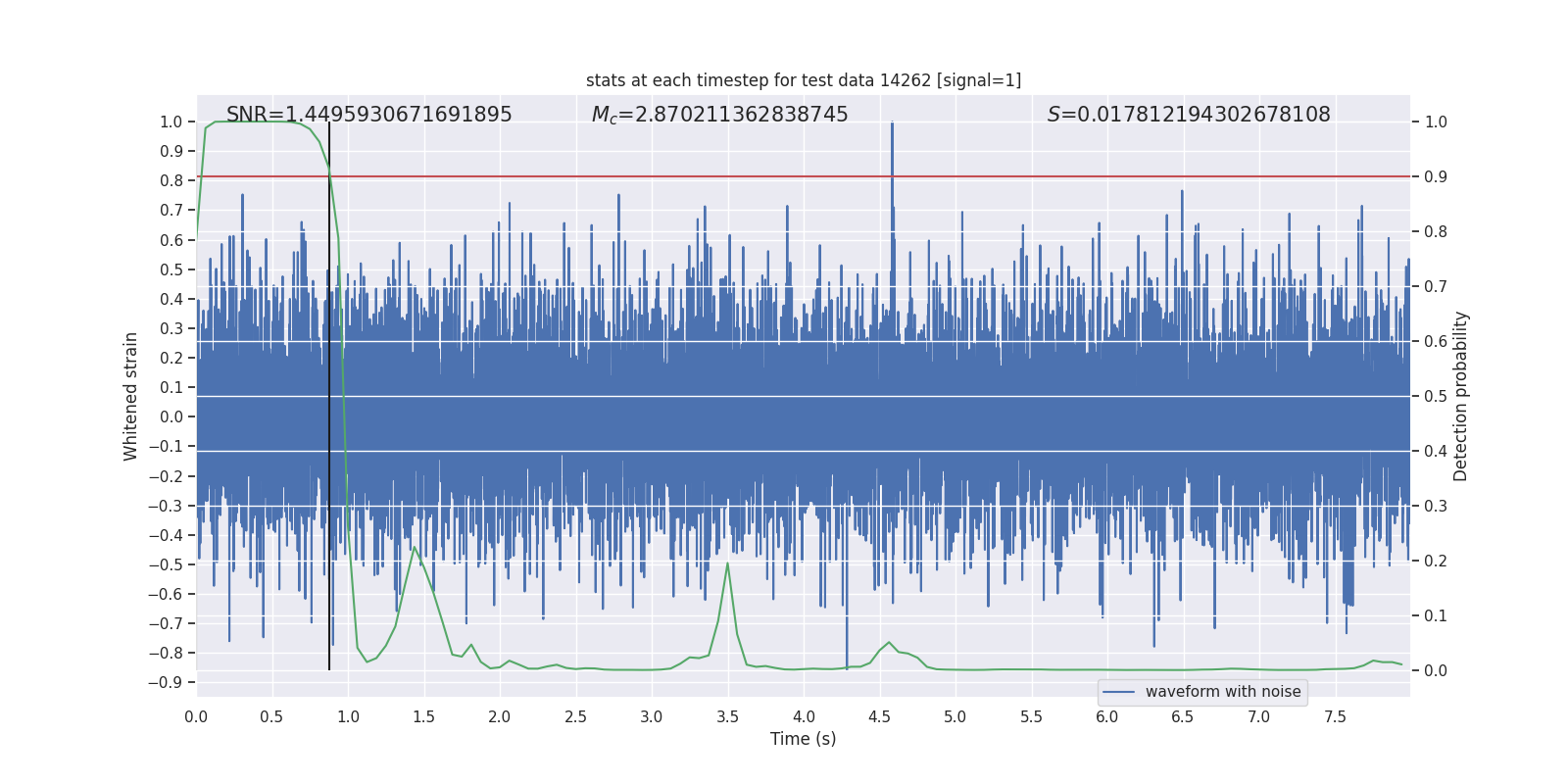Click the 0.2 tick on Detection probability axis
This screenshot has height=784, width=1568.
point(1436,562)
